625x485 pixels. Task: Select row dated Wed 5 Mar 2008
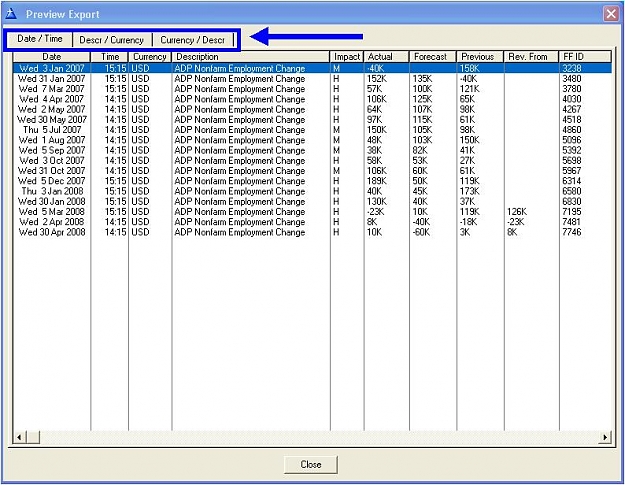[x=312, y=212]
